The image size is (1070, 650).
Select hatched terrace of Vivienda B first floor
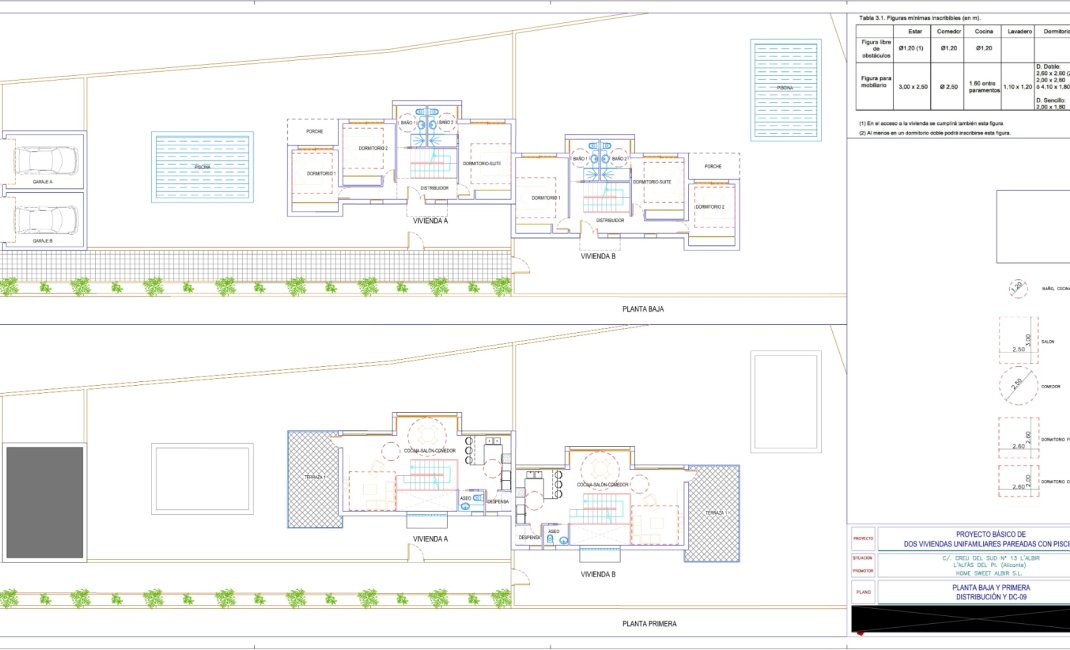pos(712,514)
